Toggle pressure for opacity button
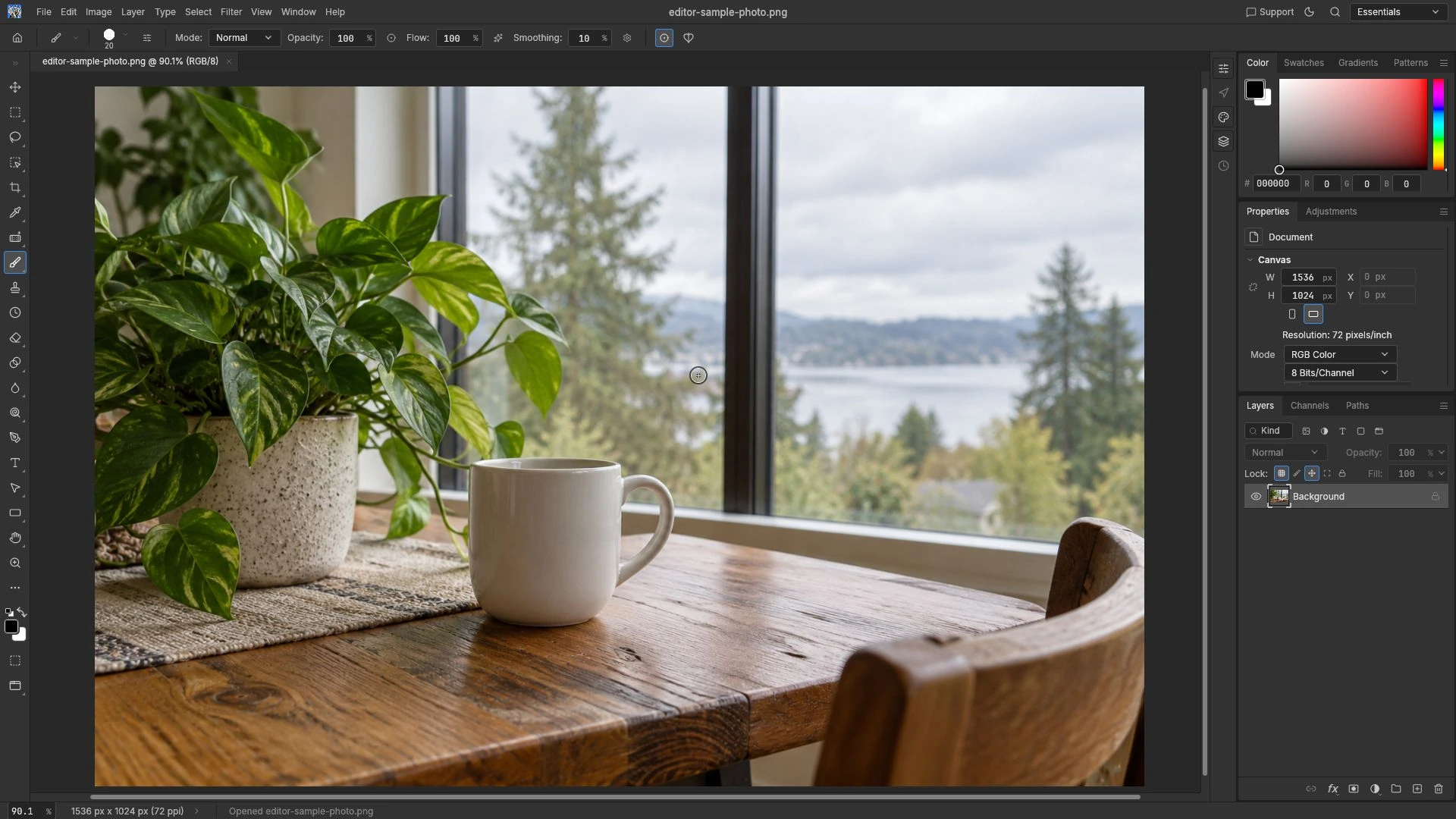The height and width of the screenshot is (819, 1456). click(391, 38)
